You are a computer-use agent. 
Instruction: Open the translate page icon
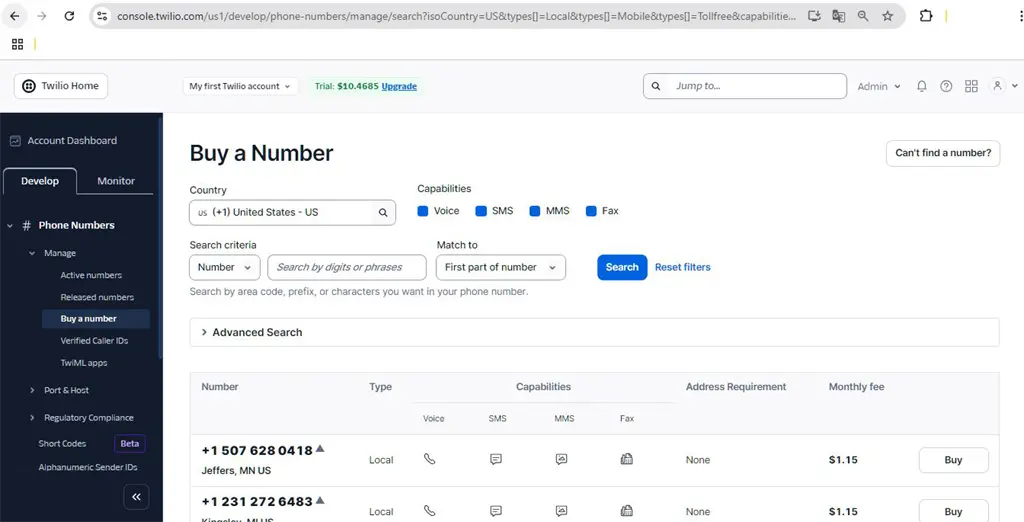point(839,16)
